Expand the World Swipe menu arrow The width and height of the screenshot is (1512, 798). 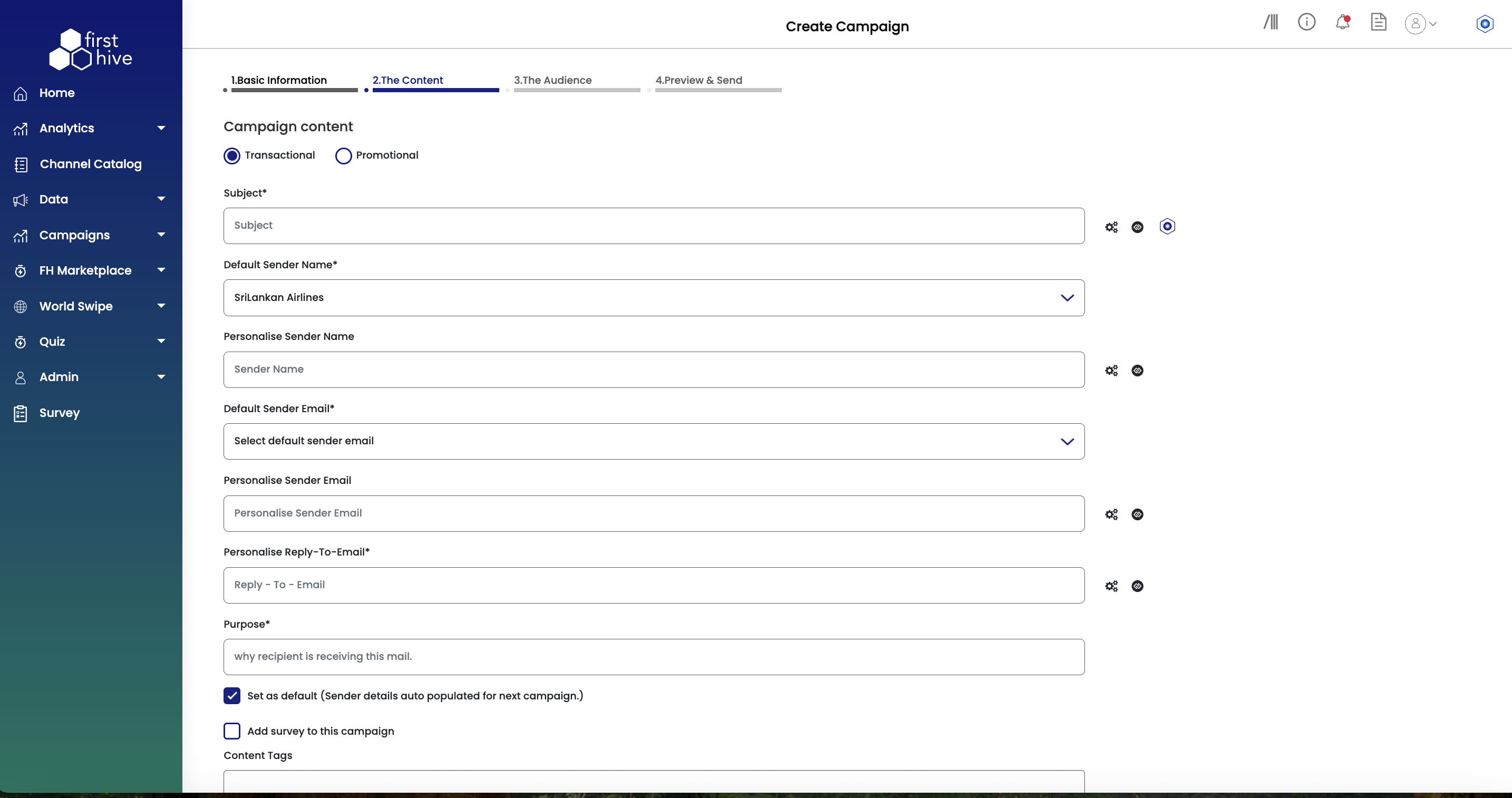pyautogui.click(x=161, y=306)
